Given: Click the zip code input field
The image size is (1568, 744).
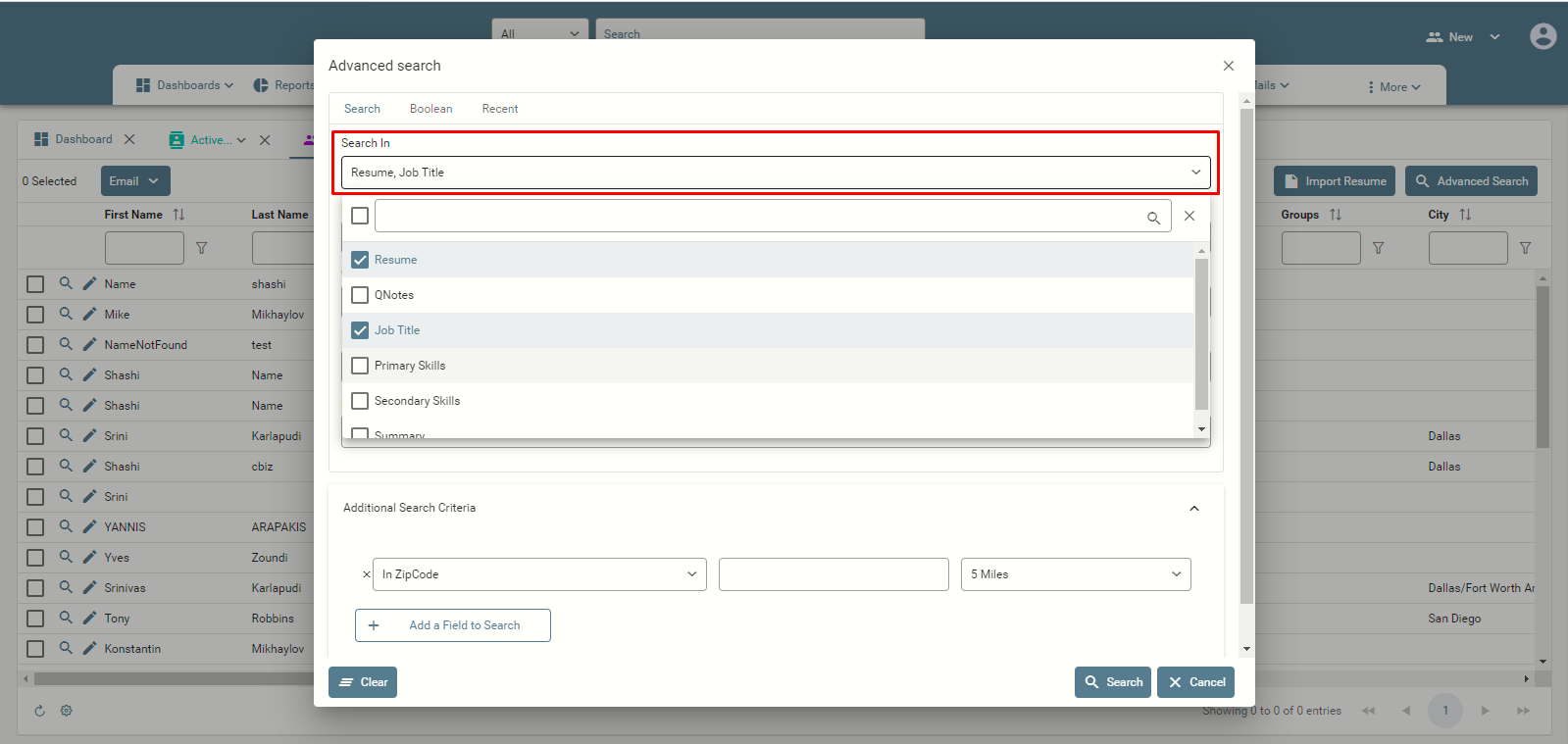Looking at the screenshot, I should 834,574.
